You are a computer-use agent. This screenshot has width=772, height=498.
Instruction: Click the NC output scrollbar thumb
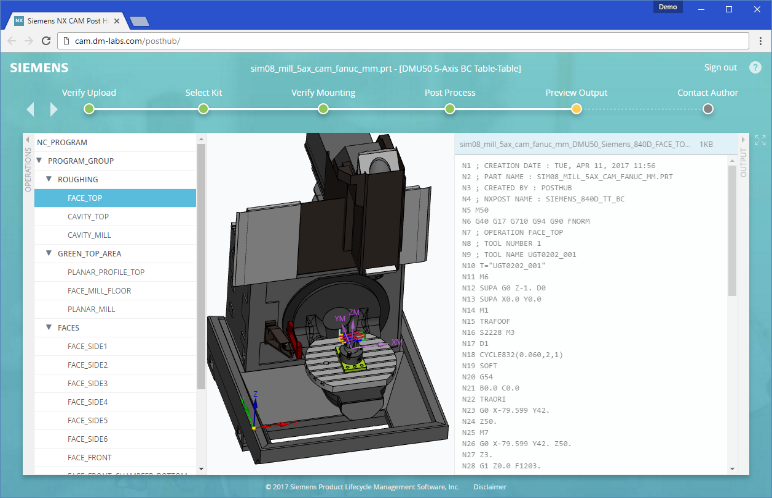click(732, 229)
